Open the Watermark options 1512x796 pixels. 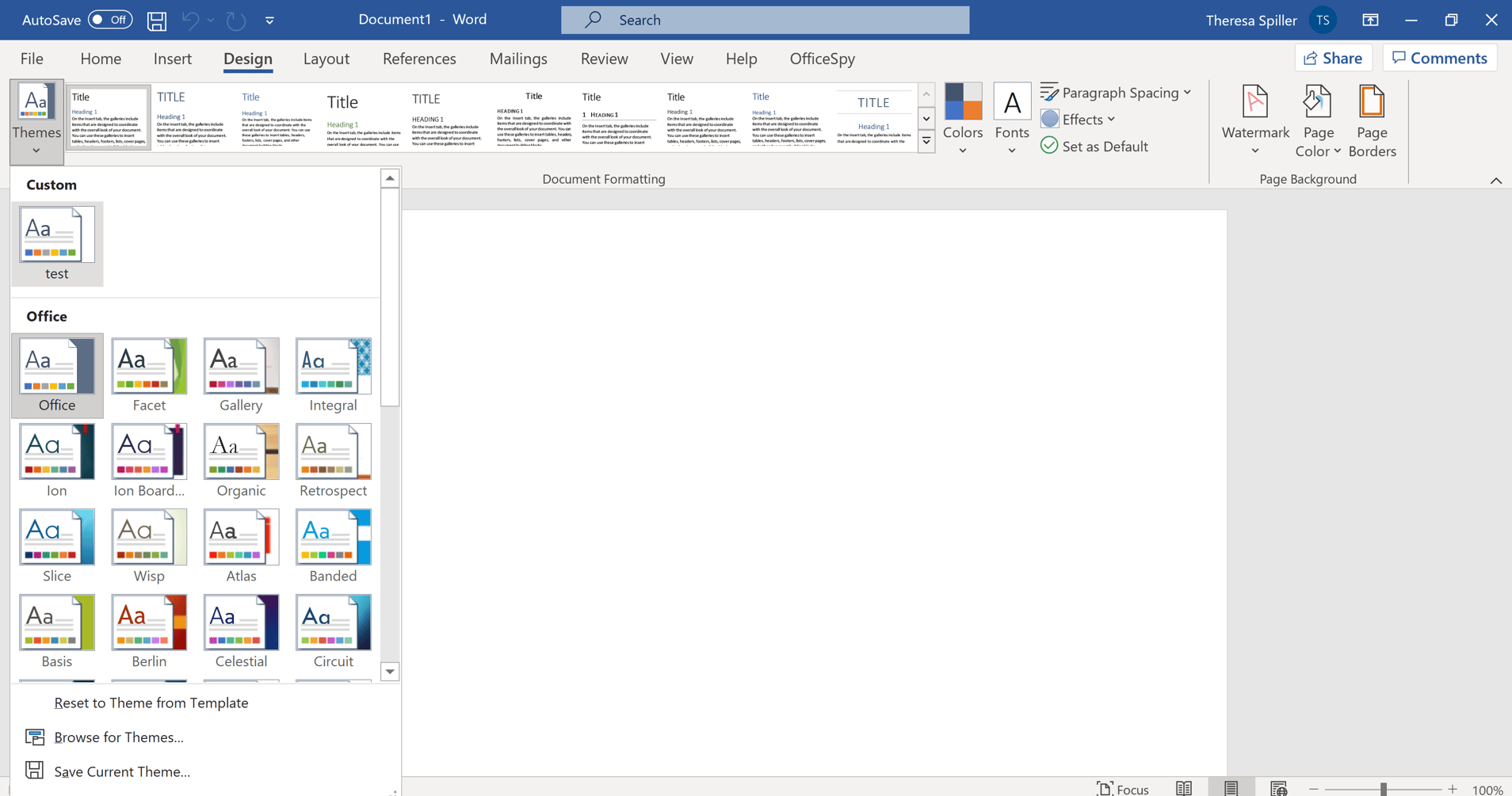(x=1255, y=120)
